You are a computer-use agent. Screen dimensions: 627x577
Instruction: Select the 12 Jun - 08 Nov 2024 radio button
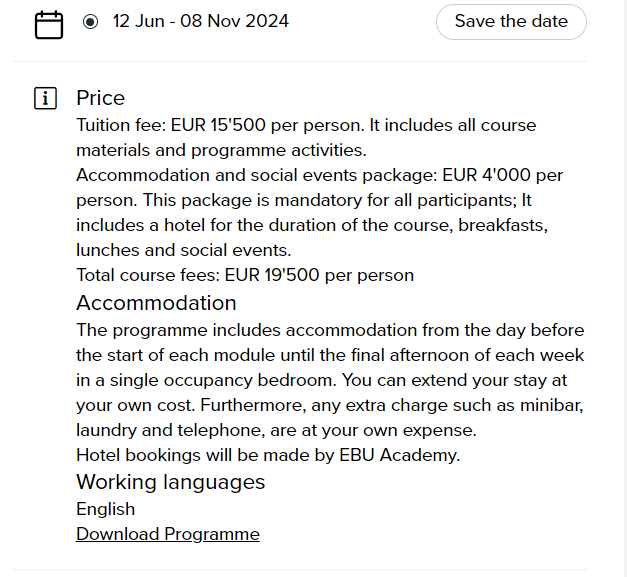(x=91, y=22)
